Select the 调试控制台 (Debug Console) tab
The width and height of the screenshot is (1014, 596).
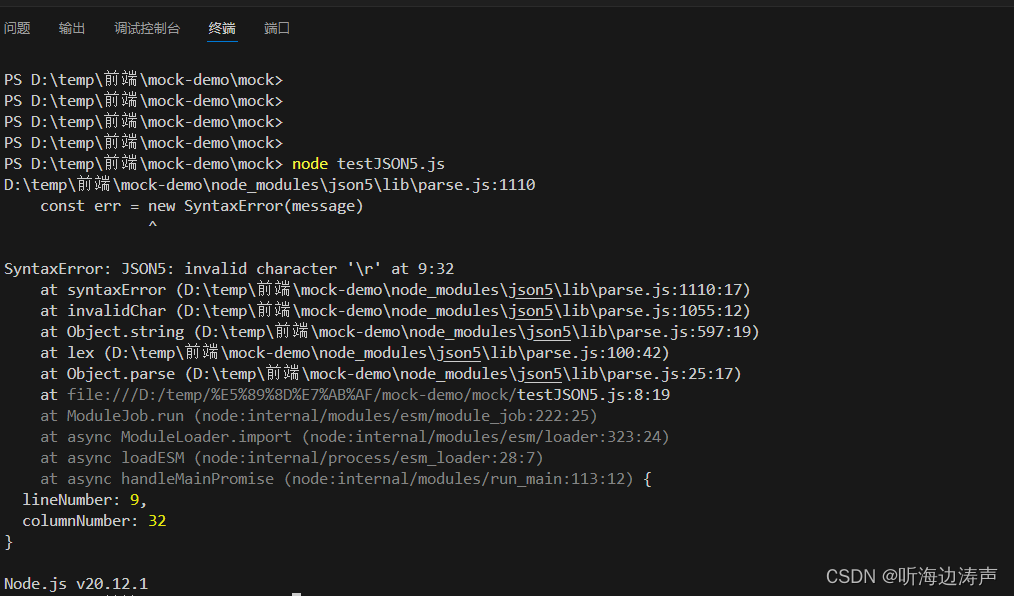[147, 28]
